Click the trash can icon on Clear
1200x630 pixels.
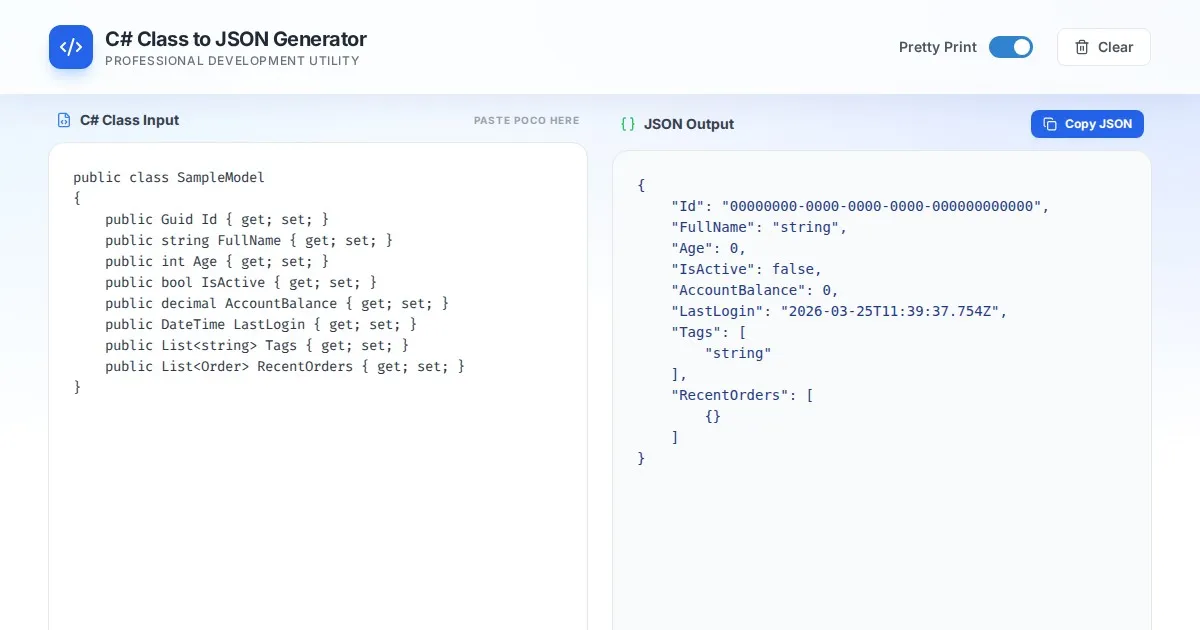[x=1082, y=47]
